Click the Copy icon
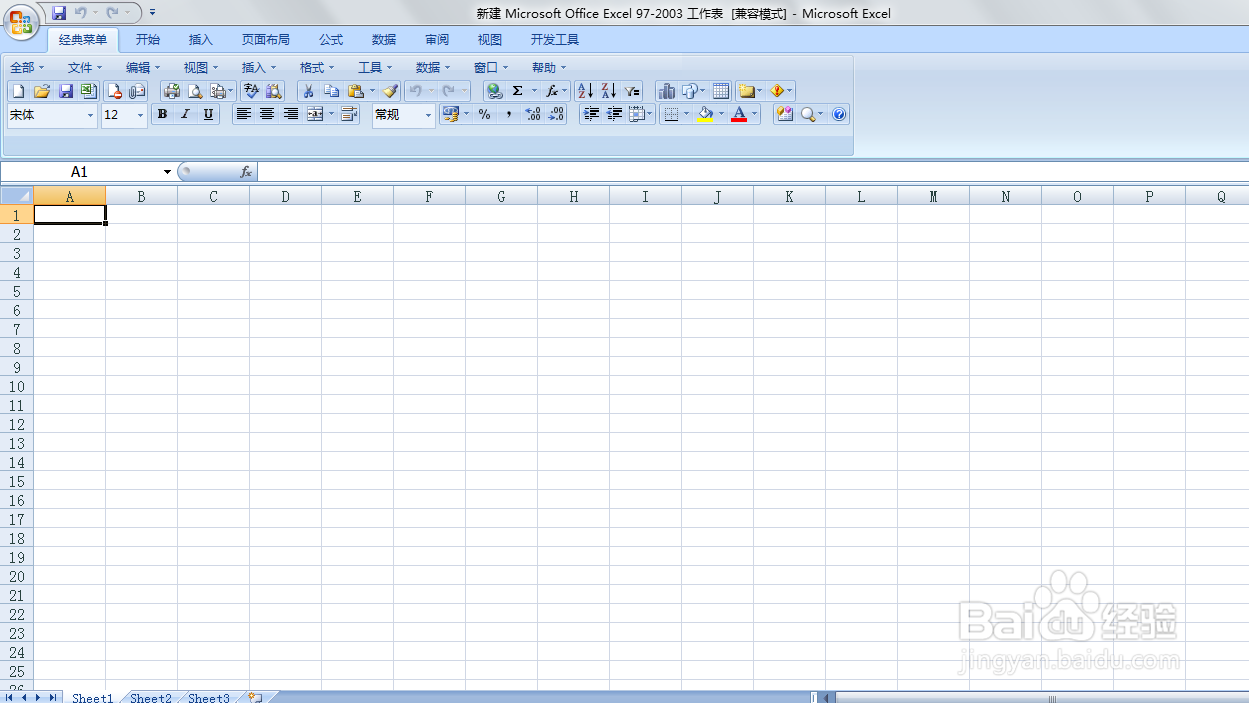Viewport: 1249px width, 703px height. pyautogui.click(x=332, y=91)
